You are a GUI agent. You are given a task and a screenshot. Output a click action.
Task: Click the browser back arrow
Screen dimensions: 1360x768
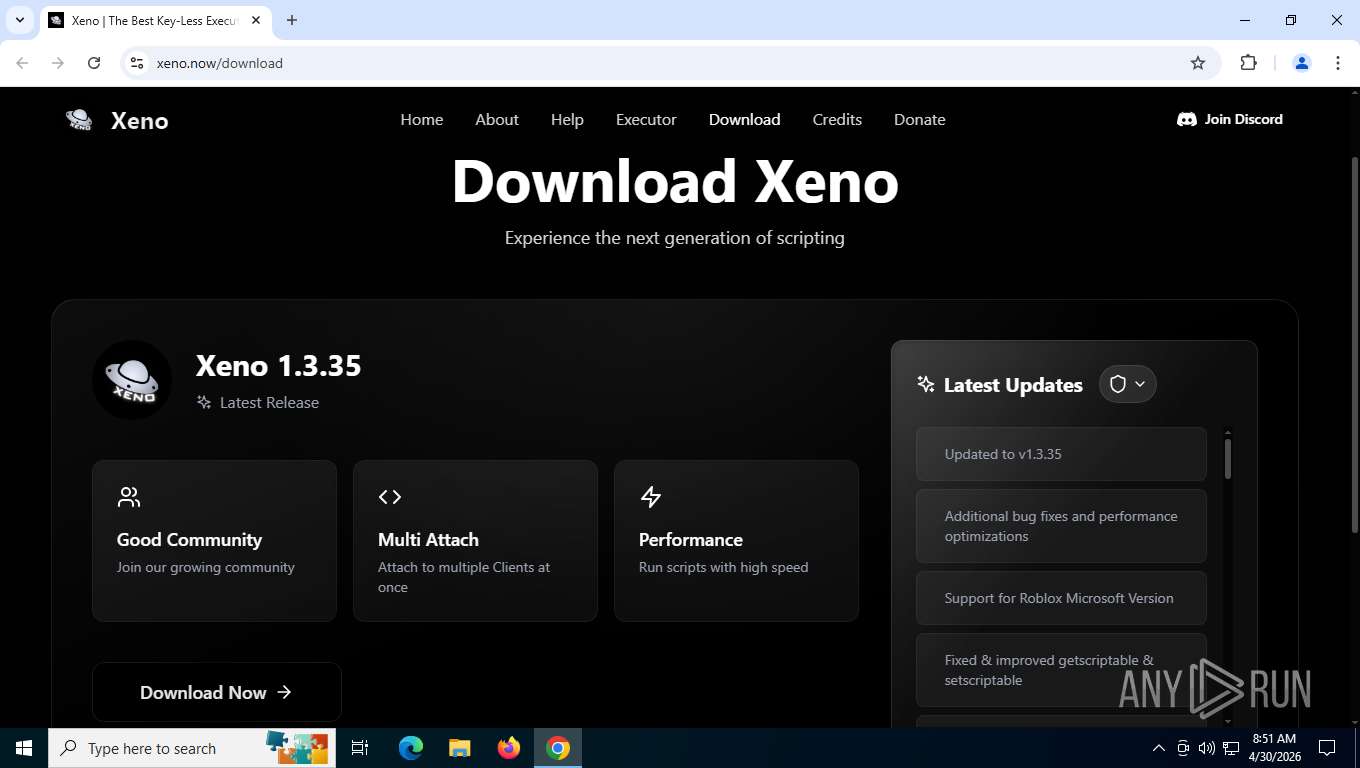(x=22, y=63)
